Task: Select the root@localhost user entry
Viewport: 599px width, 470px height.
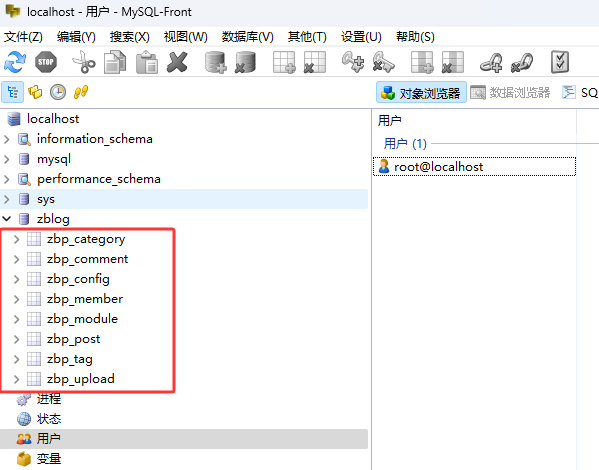Action: 474,167
